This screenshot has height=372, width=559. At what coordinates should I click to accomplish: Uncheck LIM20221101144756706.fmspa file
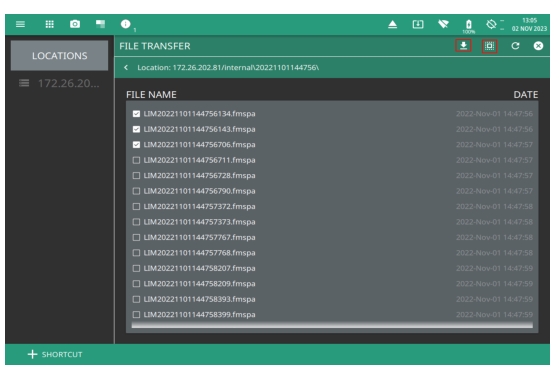coord(136,145)
